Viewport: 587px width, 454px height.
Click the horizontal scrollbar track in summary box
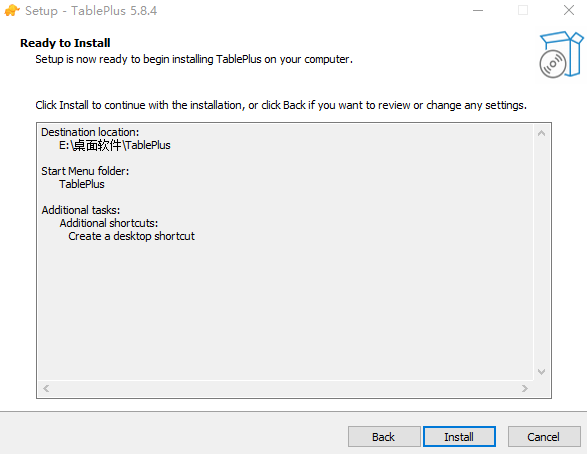[286, 389]
